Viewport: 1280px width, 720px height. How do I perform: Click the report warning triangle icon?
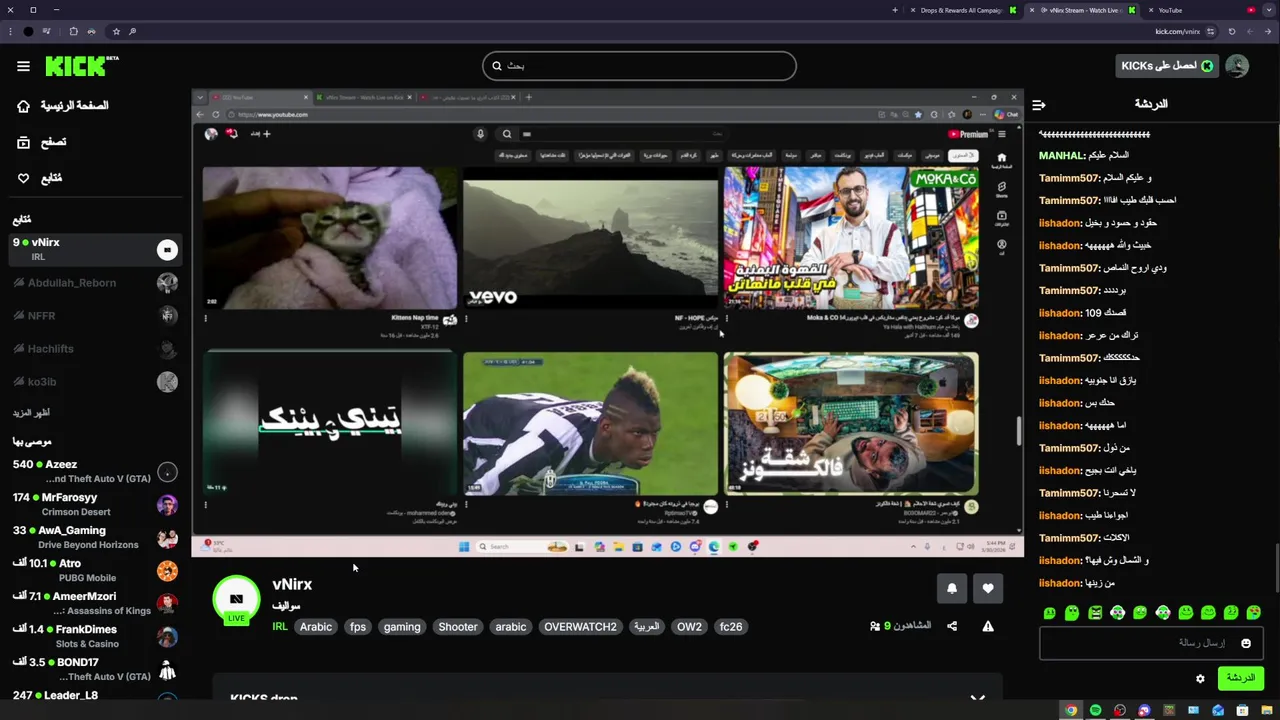coord(988,626)
